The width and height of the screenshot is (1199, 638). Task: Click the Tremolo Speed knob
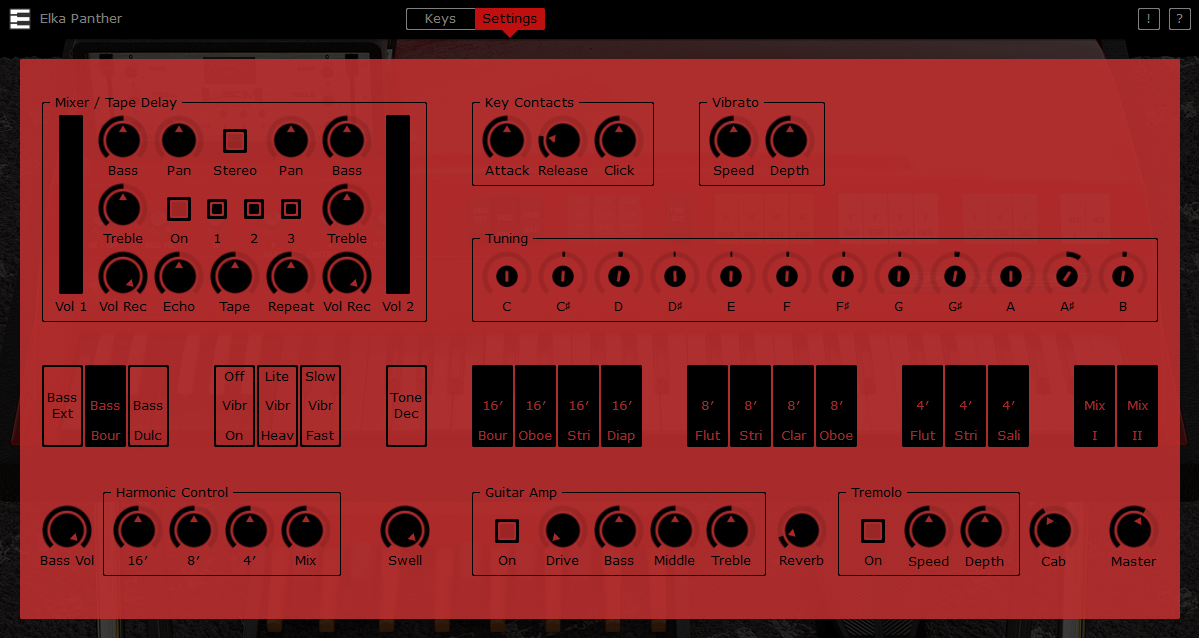click(928, 530)
